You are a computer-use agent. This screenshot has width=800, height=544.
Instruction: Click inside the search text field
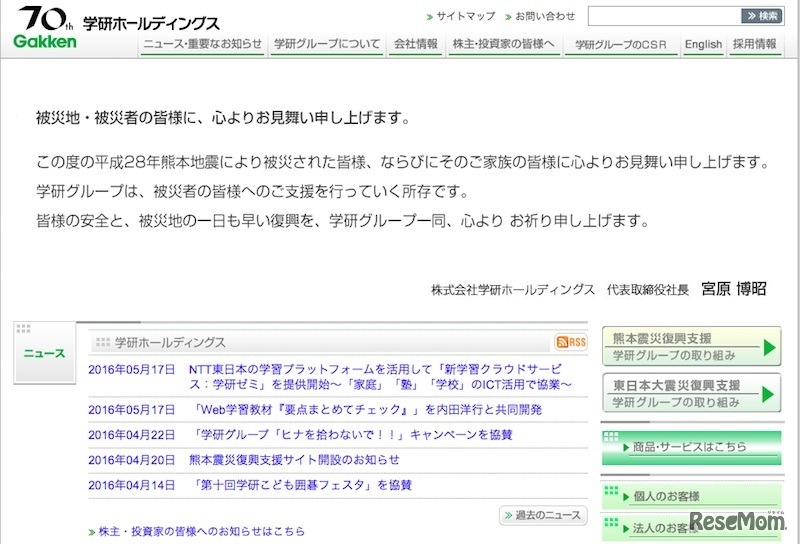tap(663, 16)
